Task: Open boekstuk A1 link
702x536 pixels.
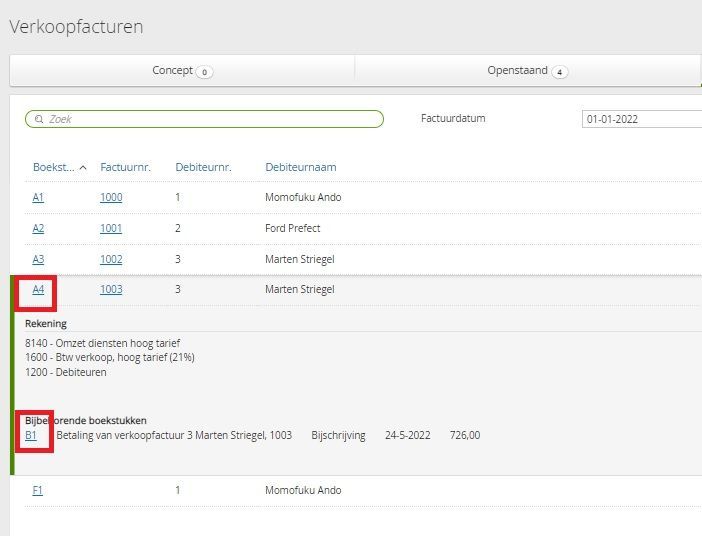Action: coord(38,198)
